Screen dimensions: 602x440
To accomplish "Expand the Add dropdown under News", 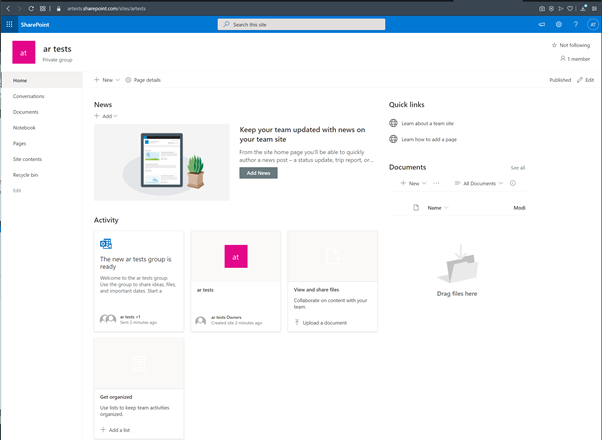I will point(106,116).
